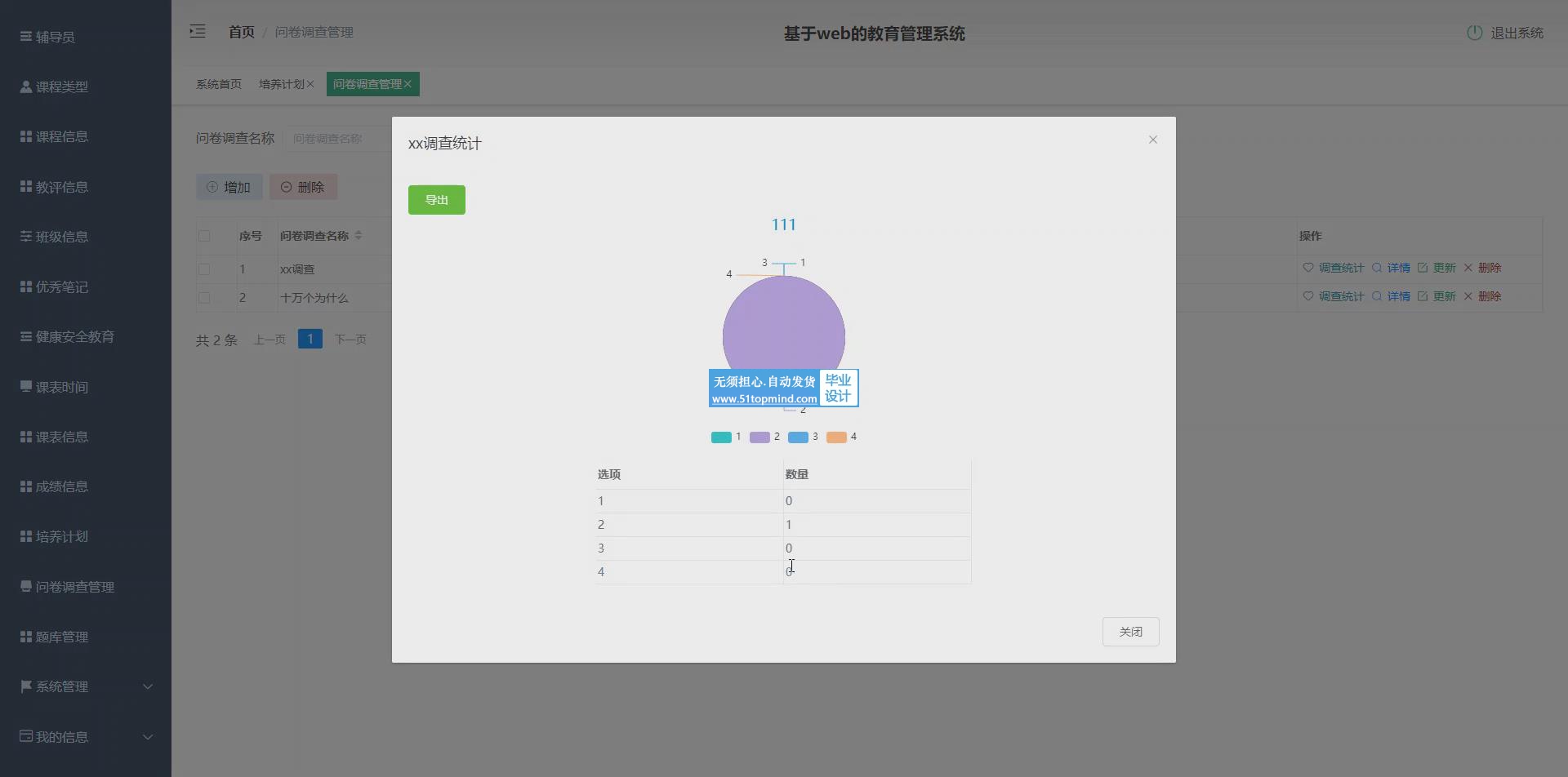Screen dimensions: 1568x777
Task: Click the 增加 add button
Action: [229, 187]
